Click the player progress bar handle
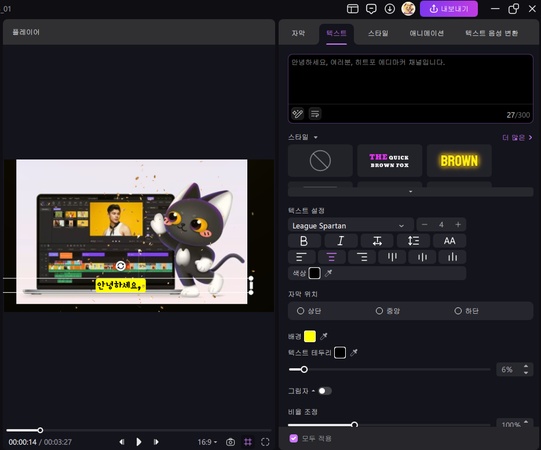541x450 pixels. [x=40, y=430]
